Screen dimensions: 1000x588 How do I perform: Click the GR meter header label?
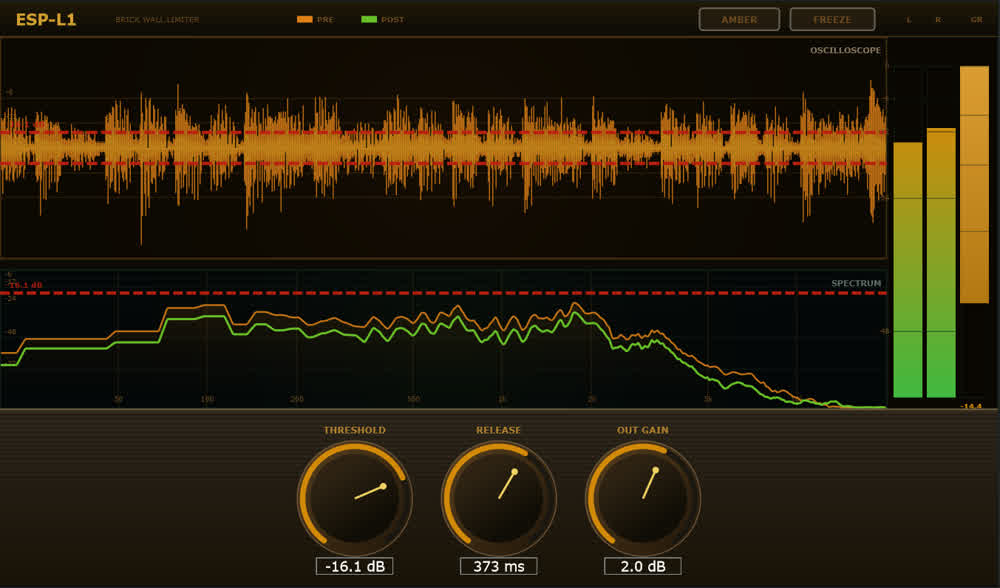pyautogui.click(x=976, y=20)
